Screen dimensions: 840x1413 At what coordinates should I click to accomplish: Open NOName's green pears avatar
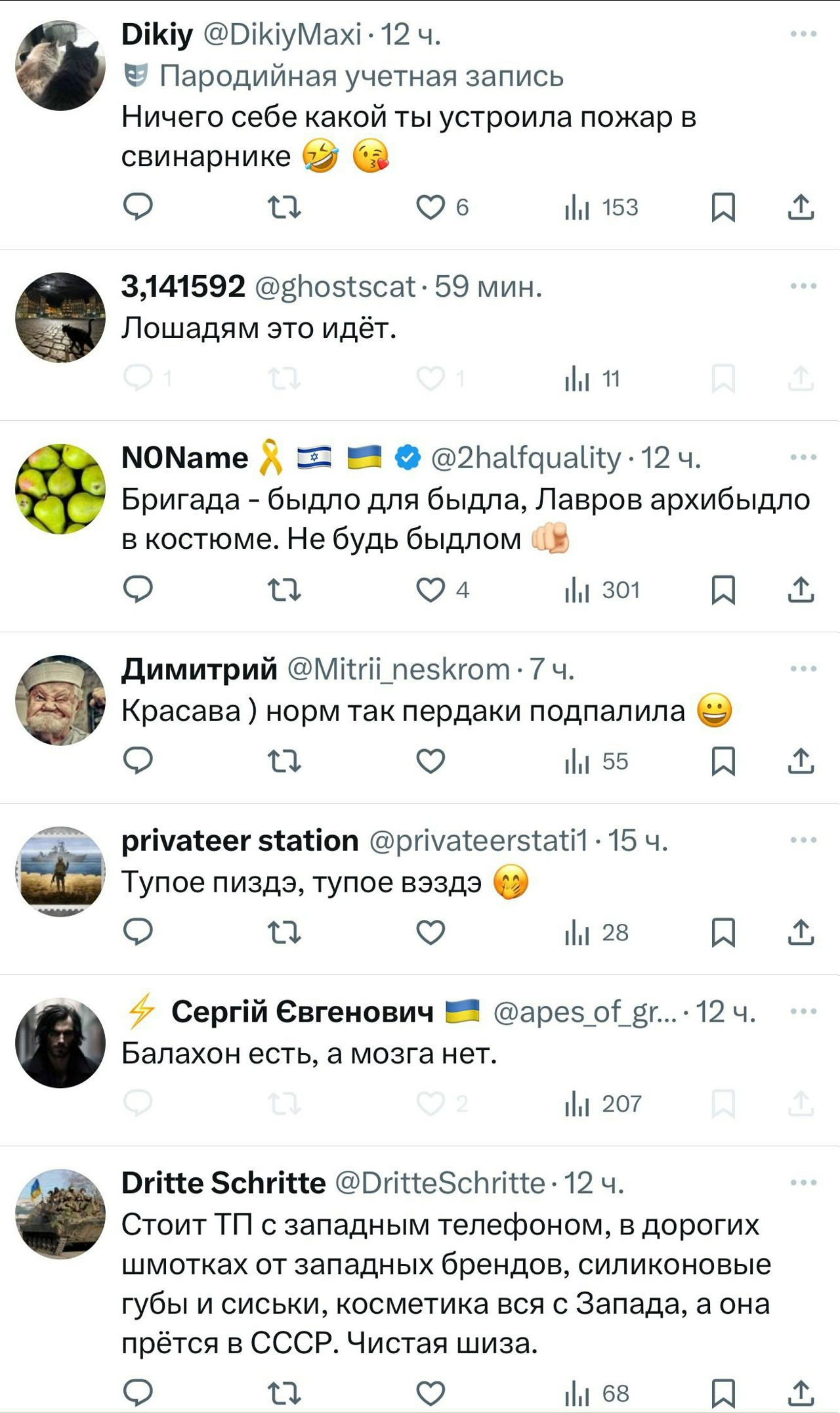coord(60,489)
